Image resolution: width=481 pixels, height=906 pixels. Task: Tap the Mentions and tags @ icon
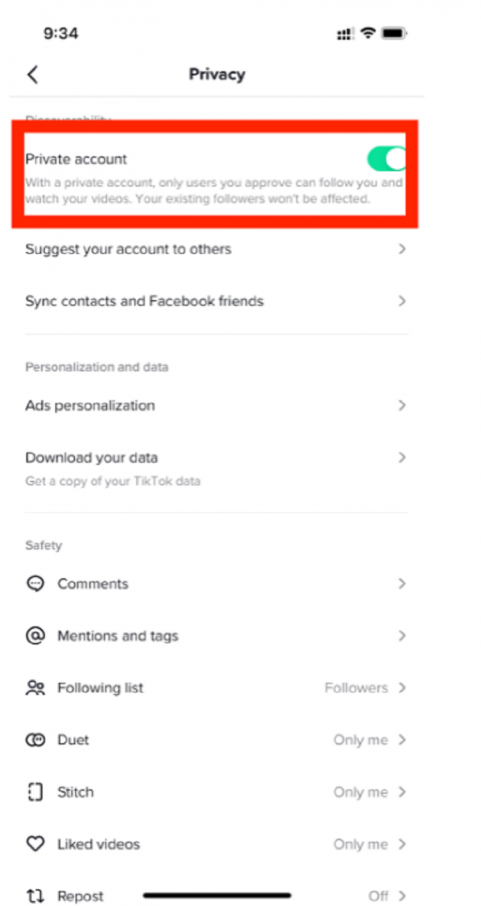click(x=36, y=636)
